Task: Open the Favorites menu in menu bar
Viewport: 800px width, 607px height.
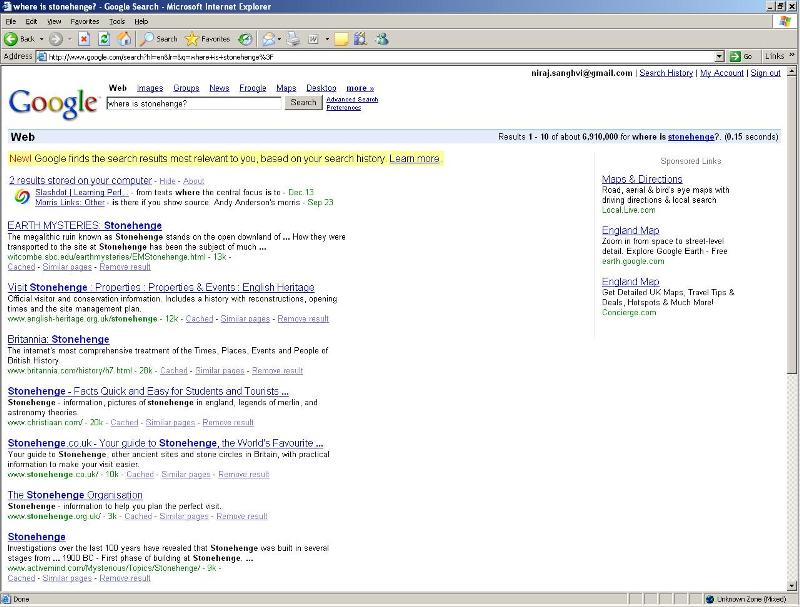Action: [x=84, y=21]
